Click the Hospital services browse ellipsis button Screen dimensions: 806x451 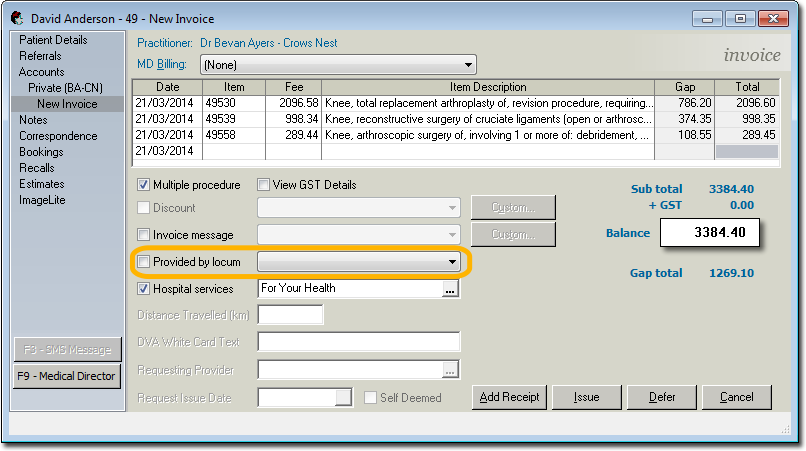450,289
